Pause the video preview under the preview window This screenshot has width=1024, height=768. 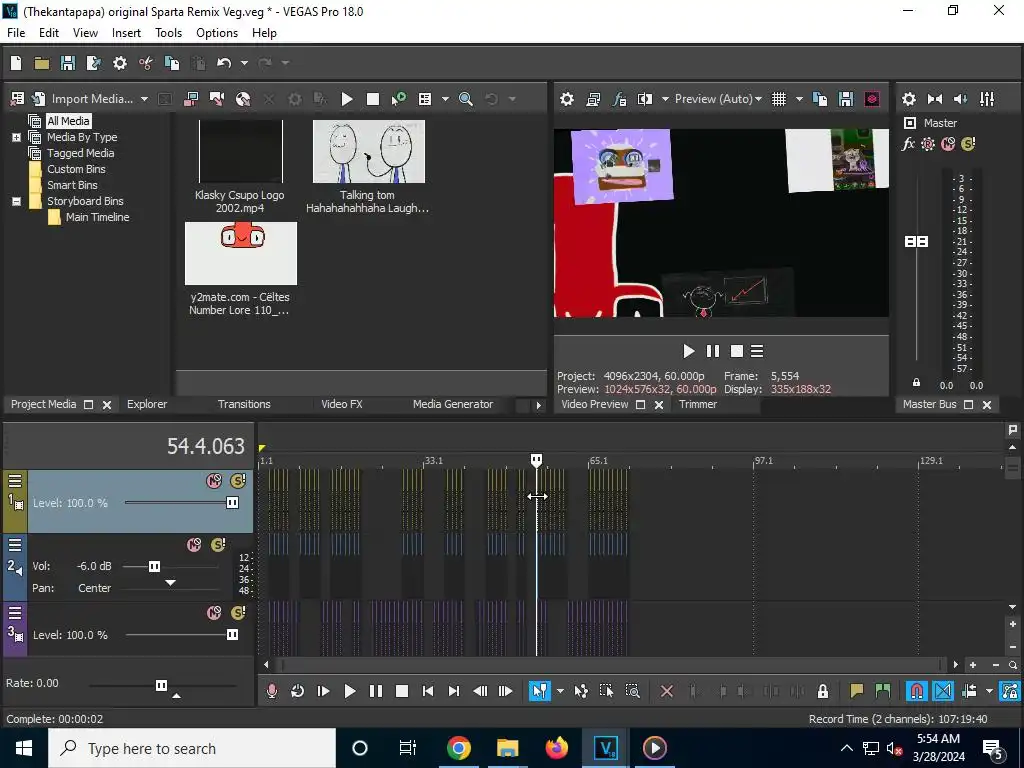tap(712, 351)
